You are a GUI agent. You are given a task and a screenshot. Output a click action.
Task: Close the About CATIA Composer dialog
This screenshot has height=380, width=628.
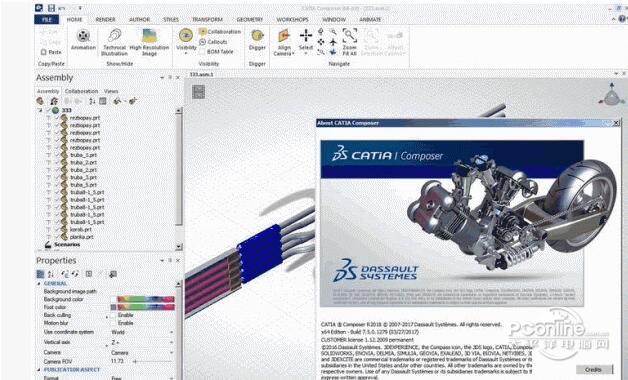(x=616, y=123)
